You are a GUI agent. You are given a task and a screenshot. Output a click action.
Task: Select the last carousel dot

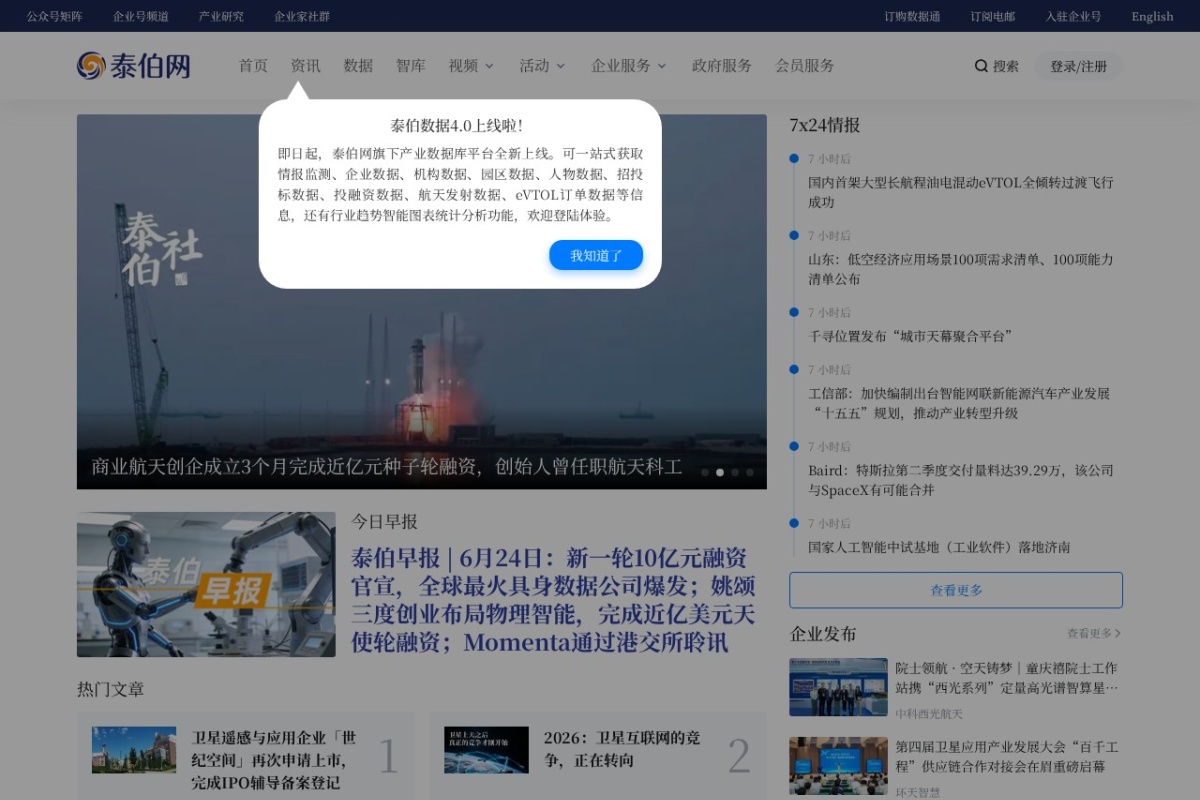click(750, 472)
